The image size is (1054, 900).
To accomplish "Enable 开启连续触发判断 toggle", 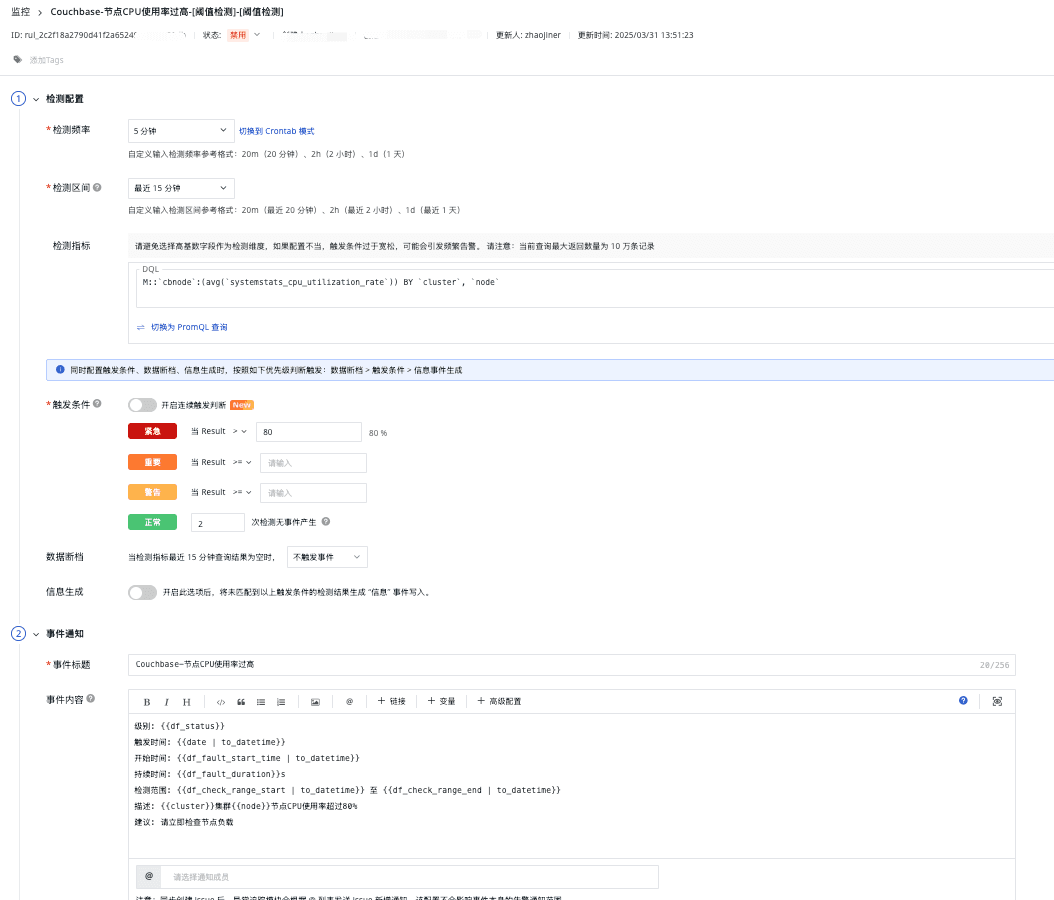I will pos(143,405).
